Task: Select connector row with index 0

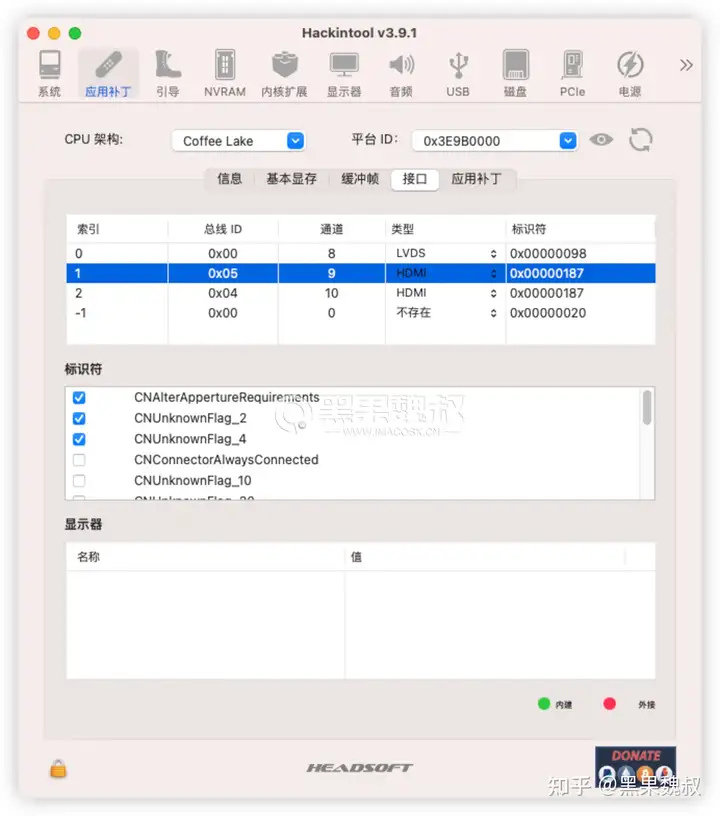Action: (x=361, y=253)
